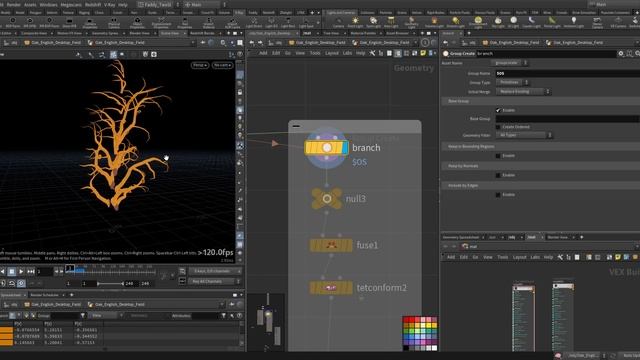Click the Caustic Light shelf tool
The width and height of the screenshot is (640, 360).
tap(531, 22)
